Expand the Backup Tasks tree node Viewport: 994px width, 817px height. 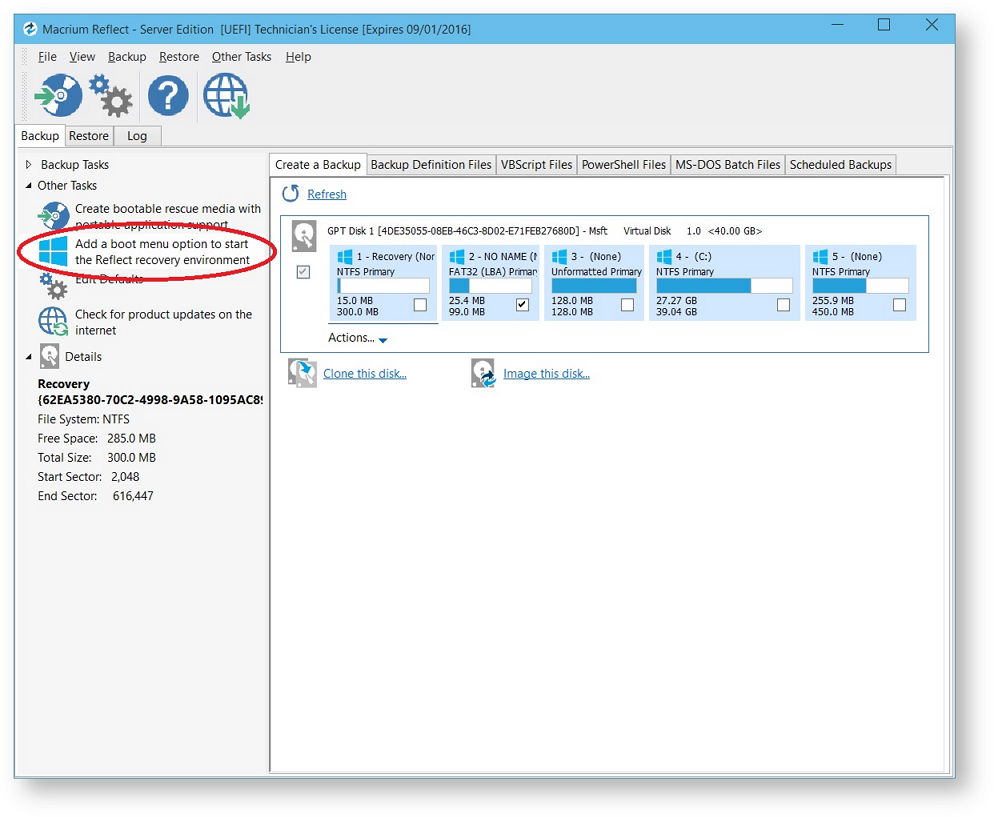29,164
